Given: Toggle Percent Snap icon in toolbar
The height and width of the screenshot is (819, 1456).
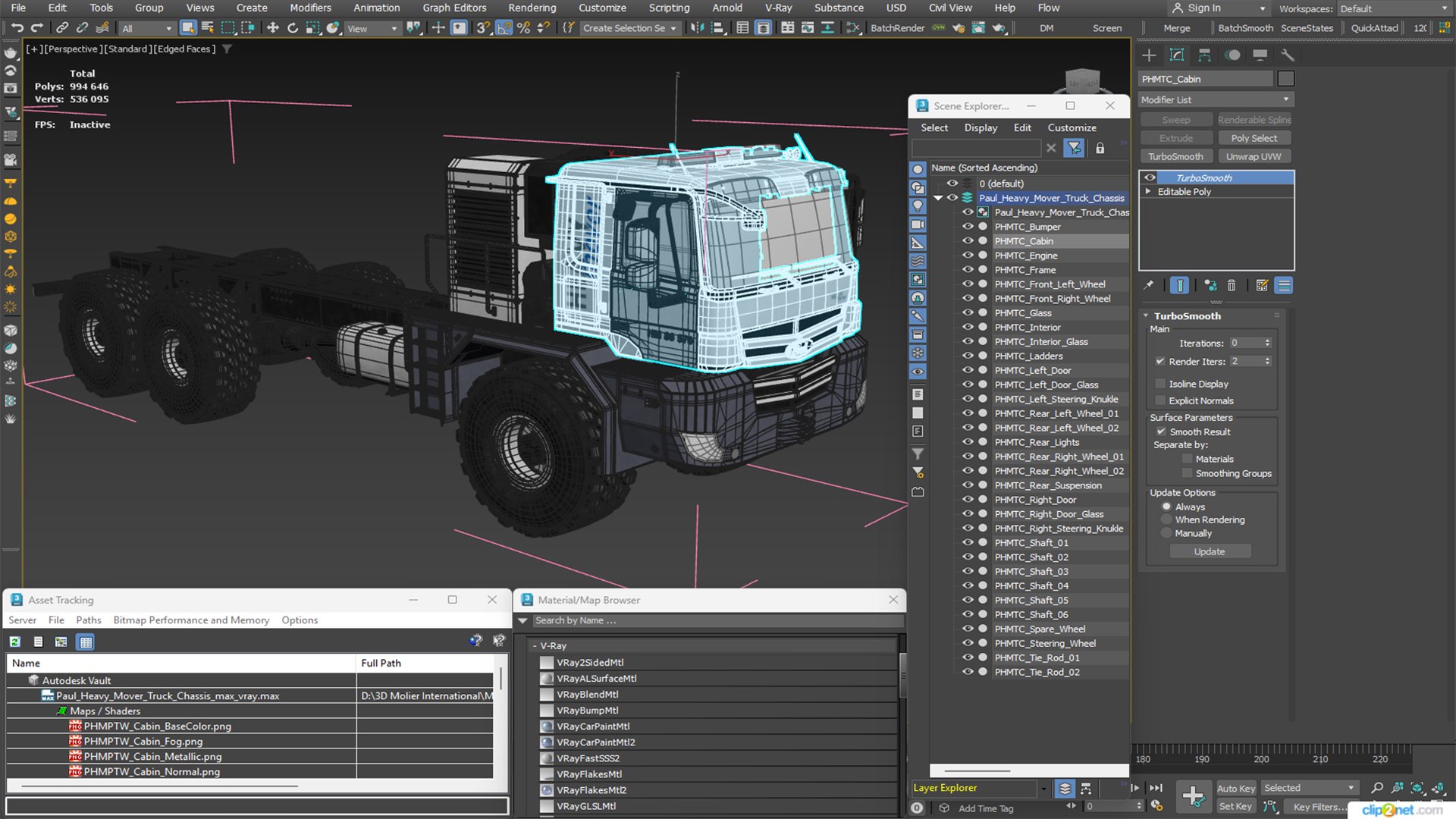Looking at the screenshot, I should [x=523, y=28].
